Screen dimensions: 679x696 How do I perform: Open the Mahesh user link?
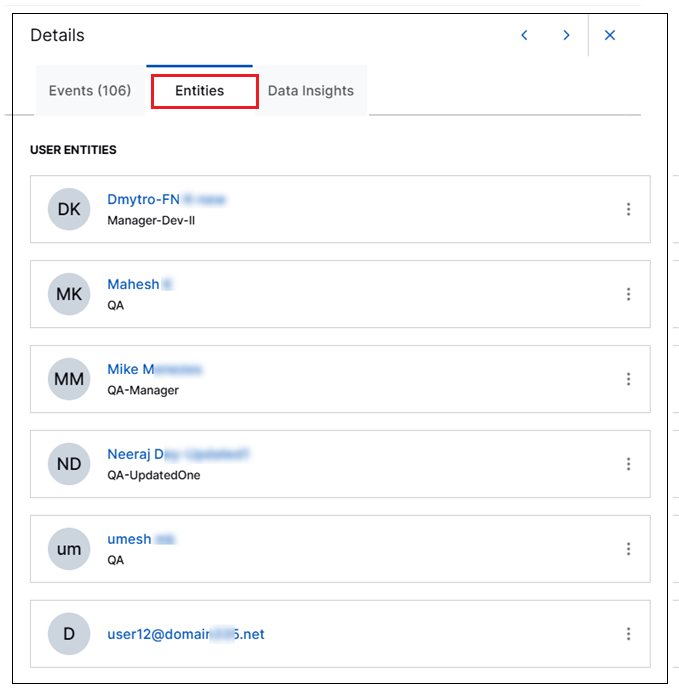click(x=139, y=284)
